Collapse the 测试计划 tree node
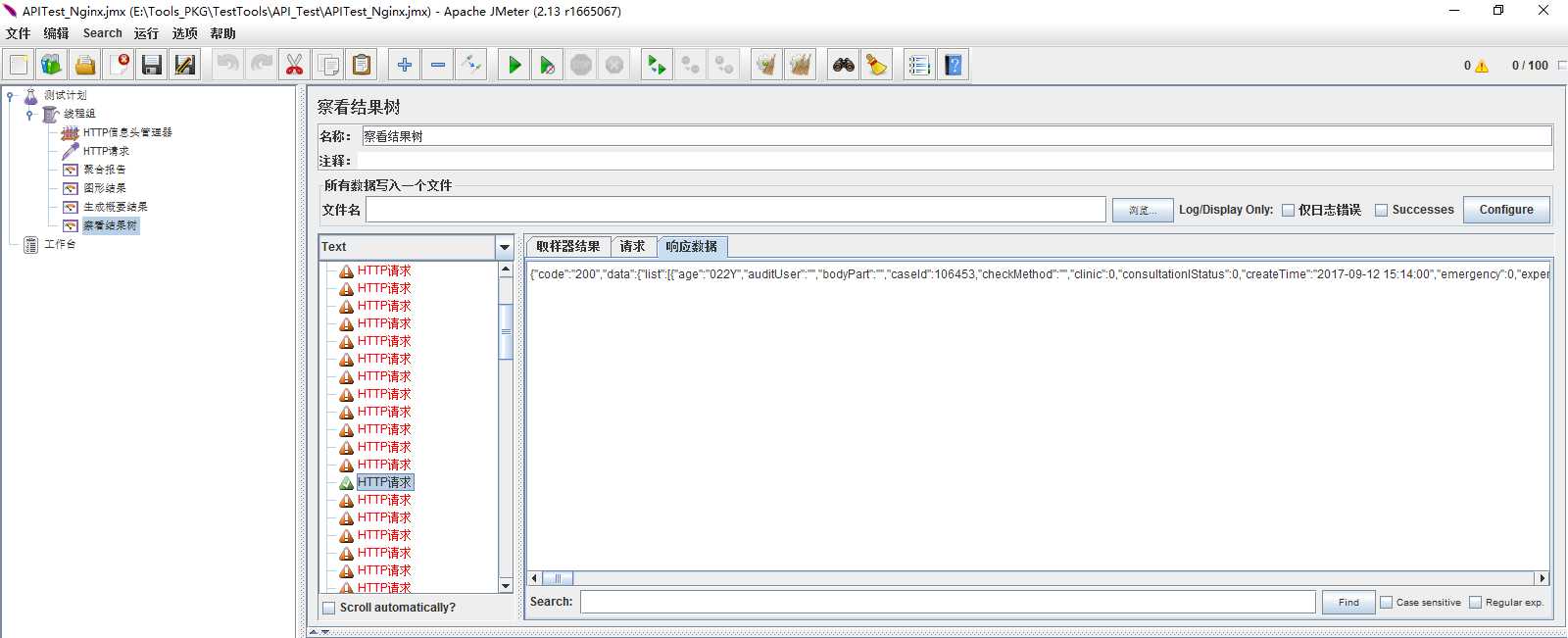 10,95
